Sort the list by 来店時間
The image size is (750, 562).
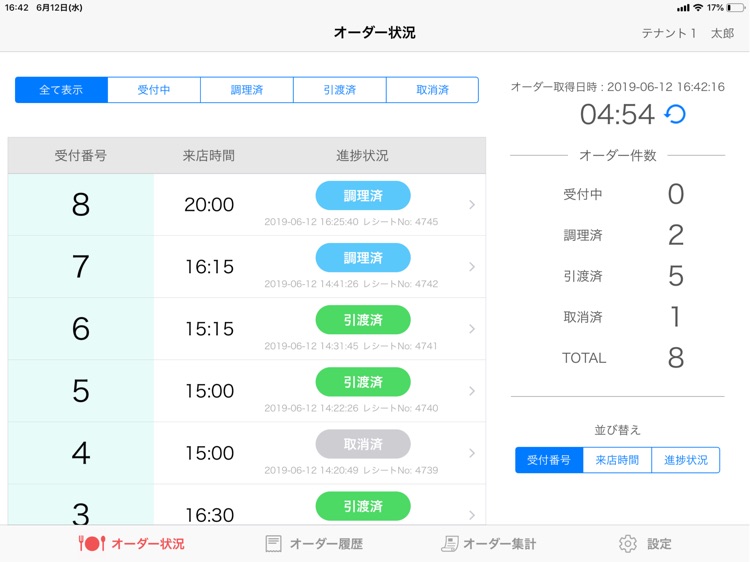pyautogui.click(x=617, y=460)
